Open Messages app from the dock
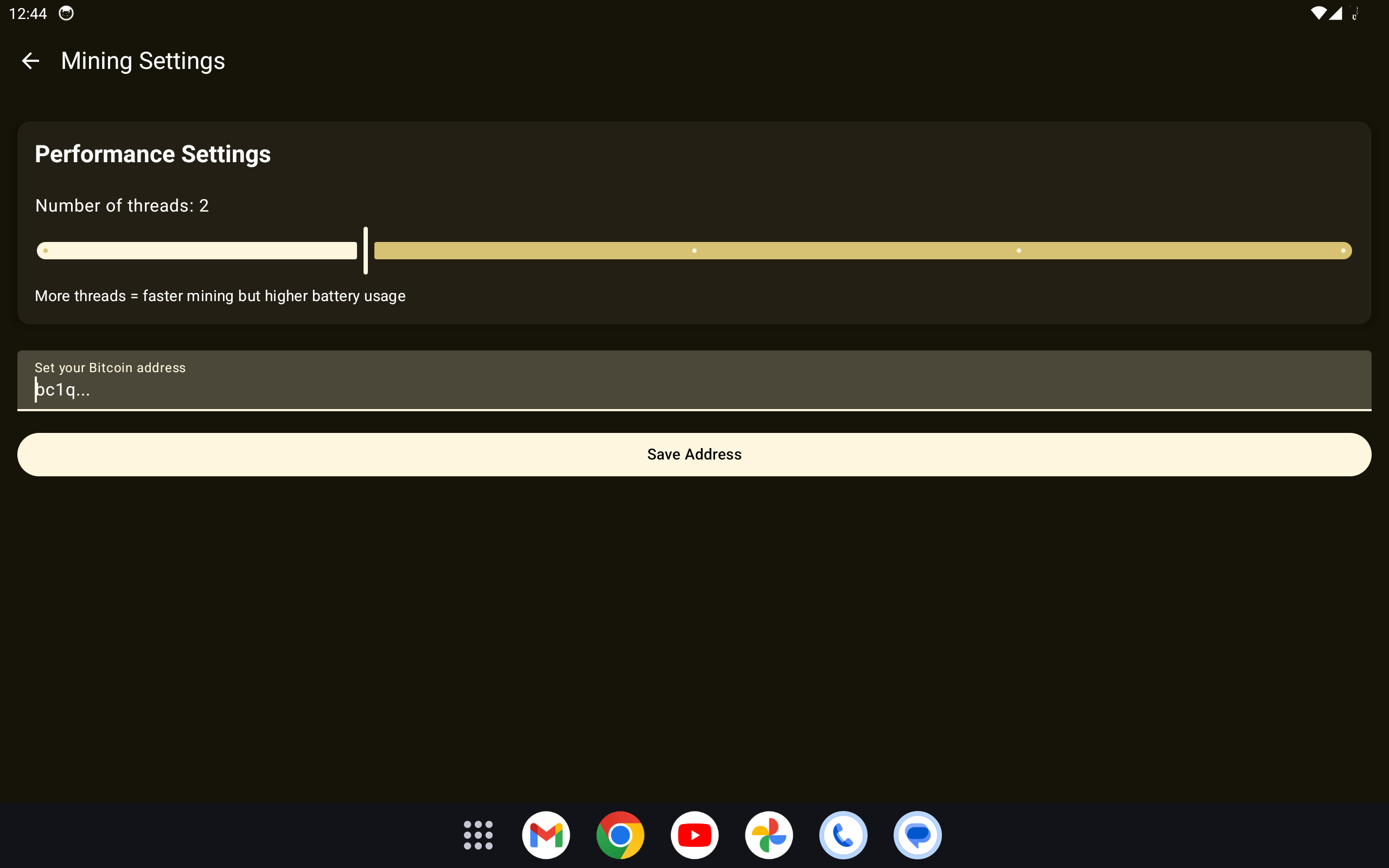Viewport: 1389px width, 868px height. point(917,835)
